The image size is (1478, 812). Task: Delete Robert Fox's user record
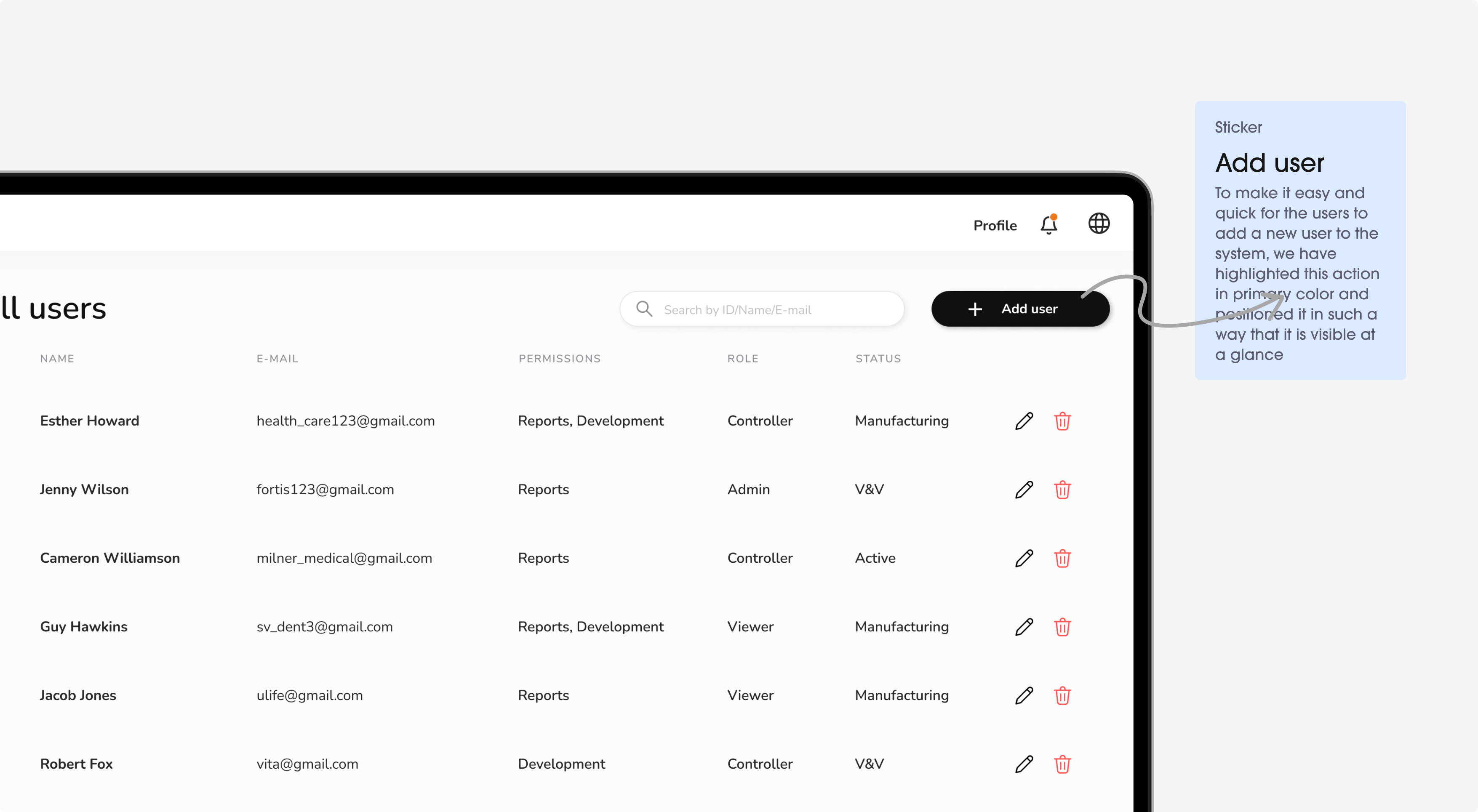pyautogui.click(x=1062, y=764)
